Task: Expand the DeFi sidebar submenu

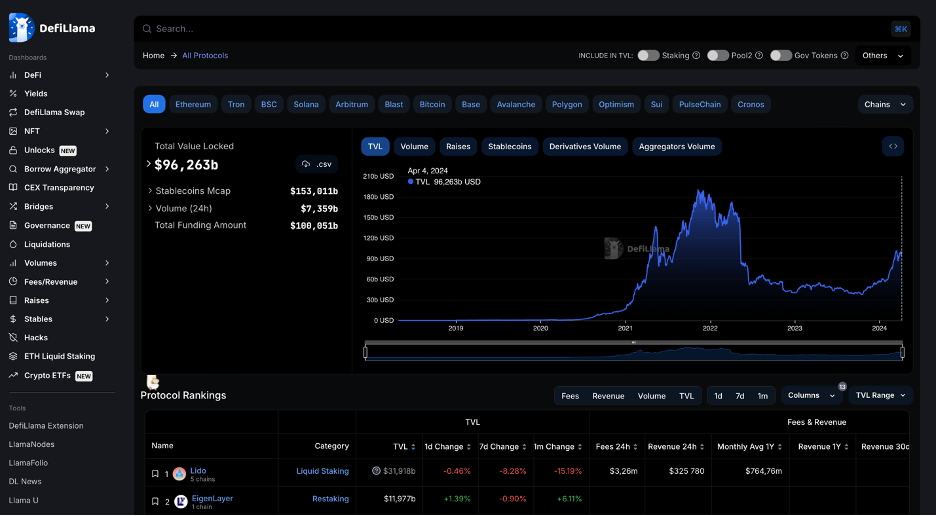Action: [x=107, y=75]
